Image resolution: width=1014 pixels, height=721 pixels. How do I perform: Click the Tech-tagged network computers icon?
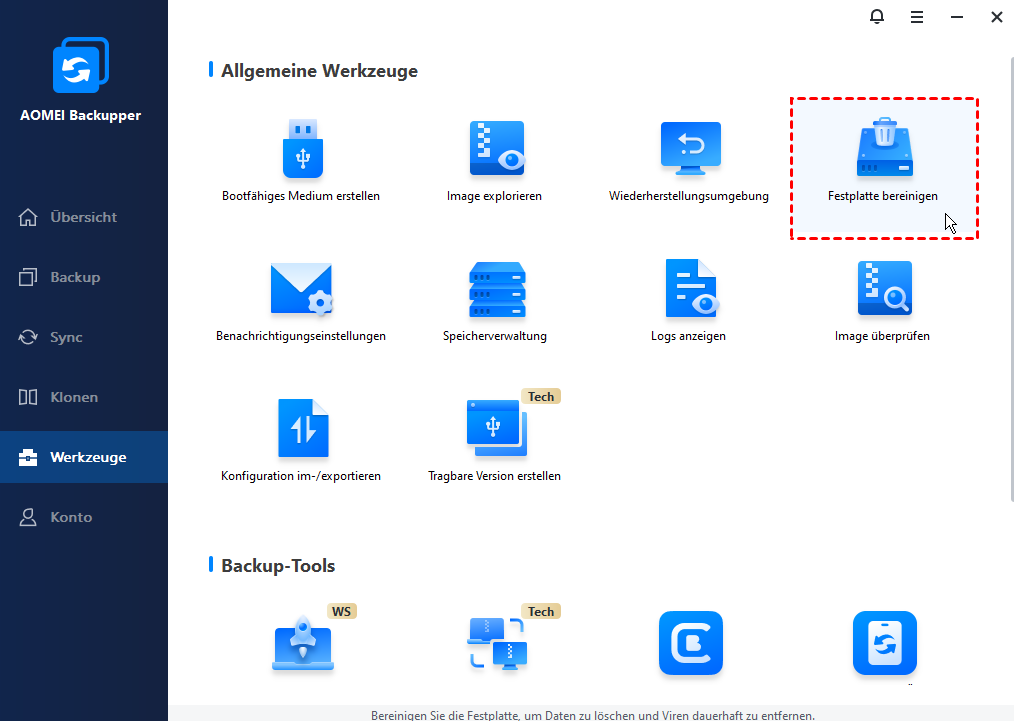click(x=497, y=643)
